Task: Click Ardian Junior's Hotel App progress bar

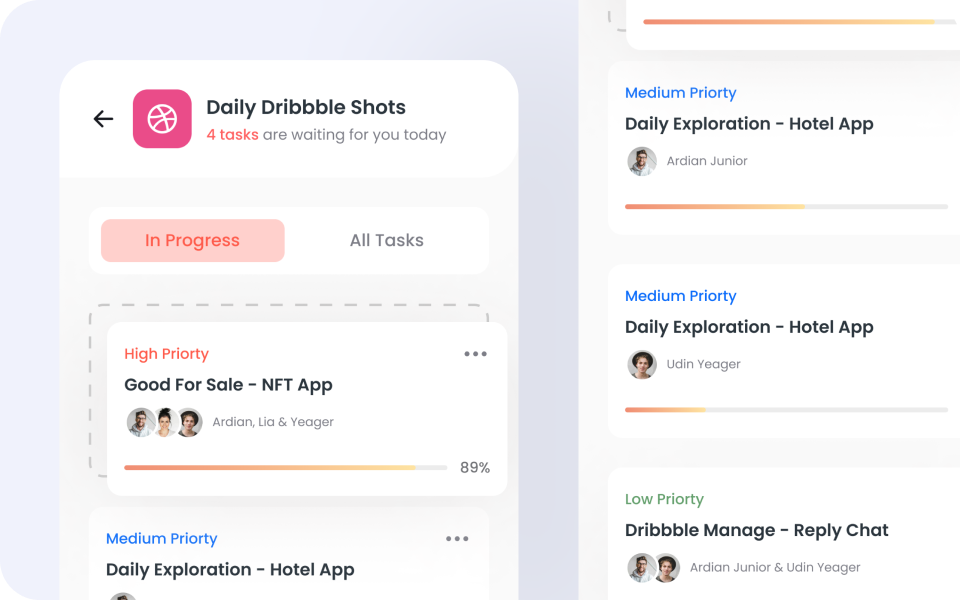Action: coord(786,207)
